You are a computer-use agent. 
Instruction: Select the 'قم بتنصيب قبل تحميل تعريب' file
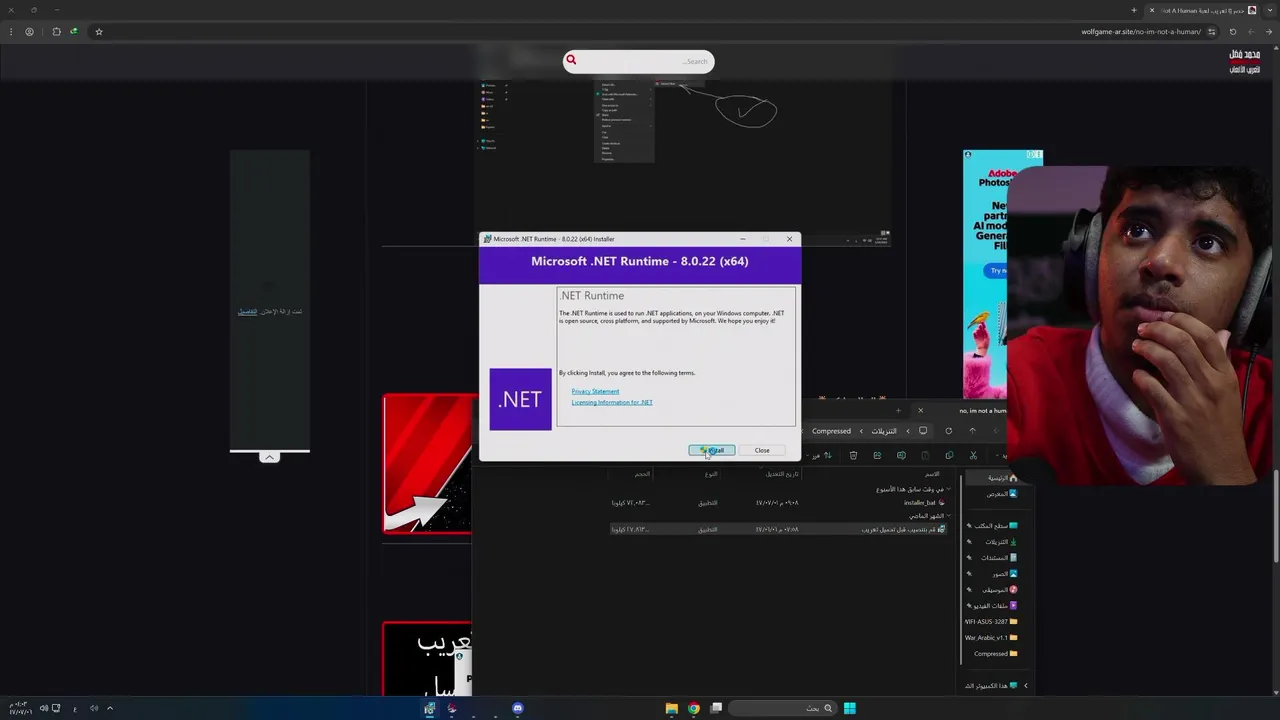pos(780,529)
